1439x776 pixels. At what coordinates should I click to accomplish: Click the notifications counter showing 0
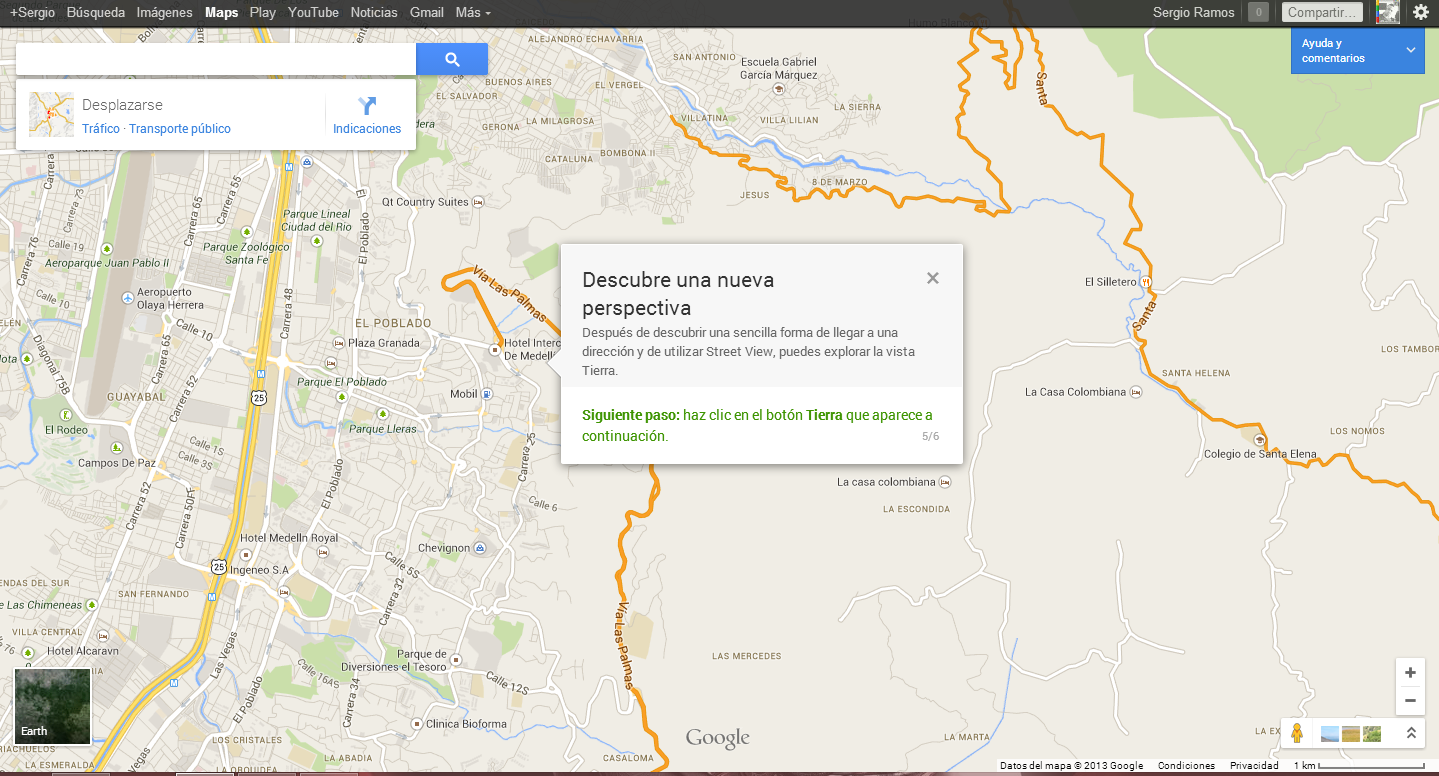pos(1258,12)
